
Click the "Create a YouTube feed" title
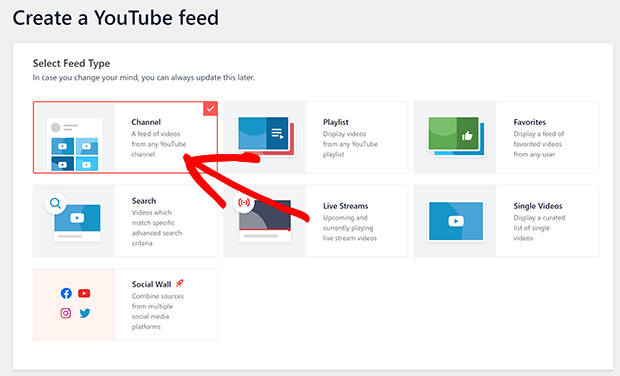115,18
